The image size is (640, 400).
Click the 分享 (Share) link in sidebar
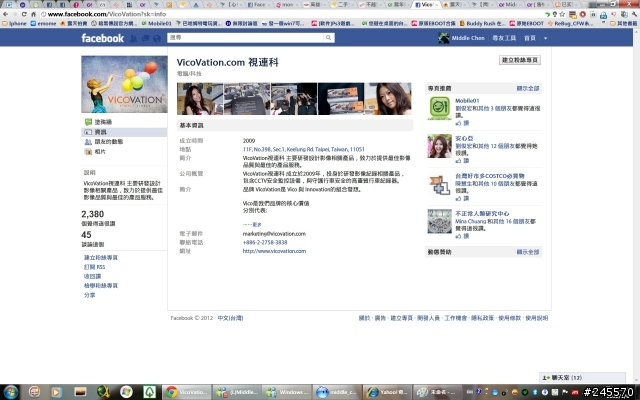point(89,295)
